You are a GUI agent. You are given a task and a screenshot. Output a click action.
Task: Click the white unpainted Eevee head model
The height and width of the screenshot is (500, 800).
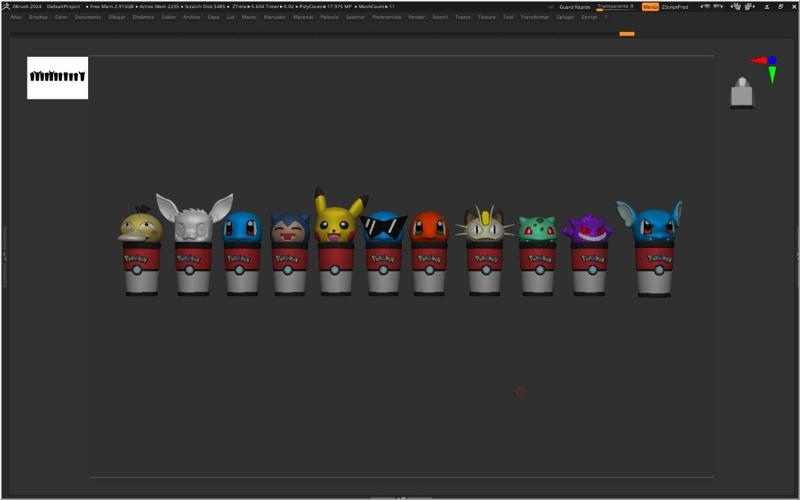coord(193,220)
